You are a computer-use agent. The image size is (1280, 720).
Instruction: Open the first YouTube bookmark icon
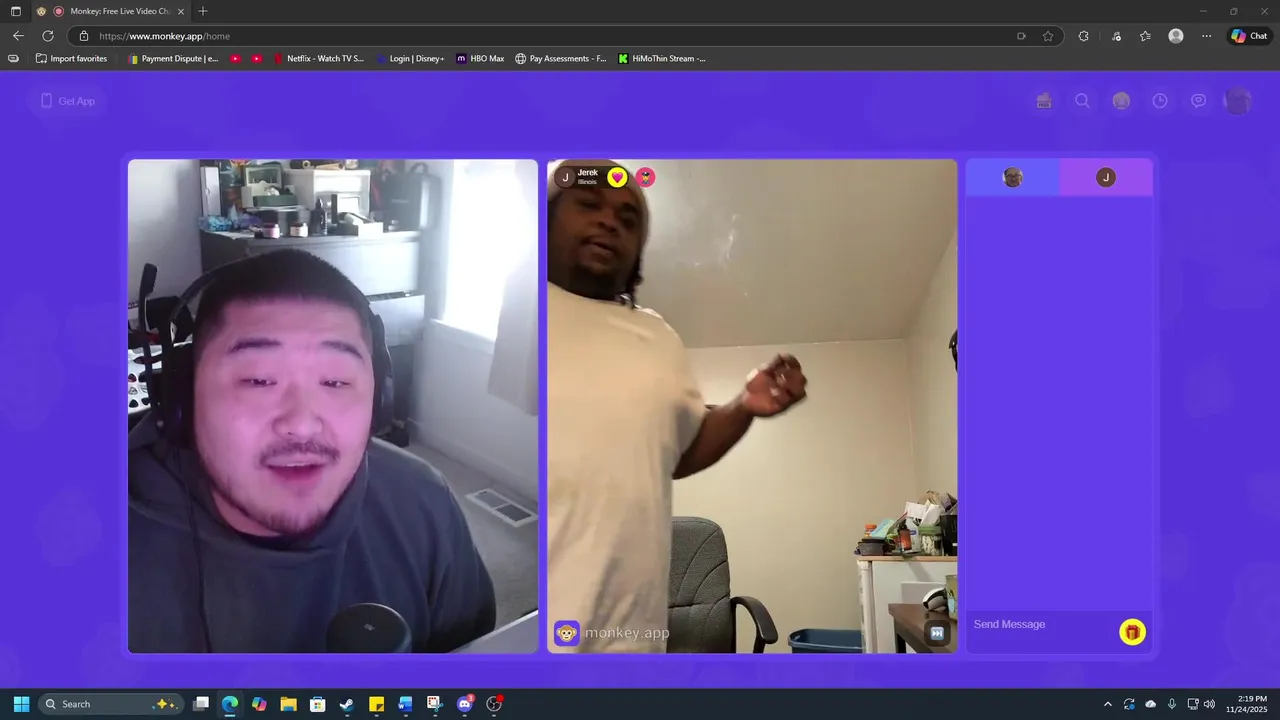click(x=235, y=59)
